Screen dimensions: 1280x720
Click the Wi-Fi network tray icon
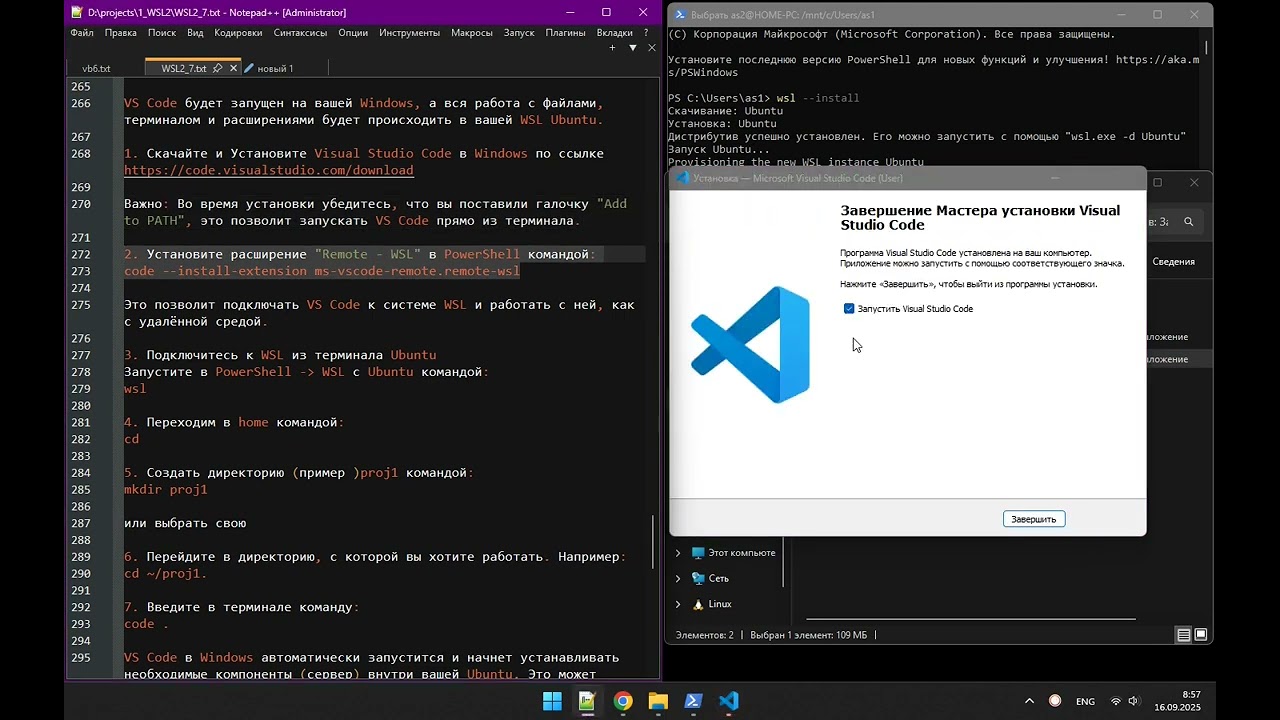[x=1116, y=702]
